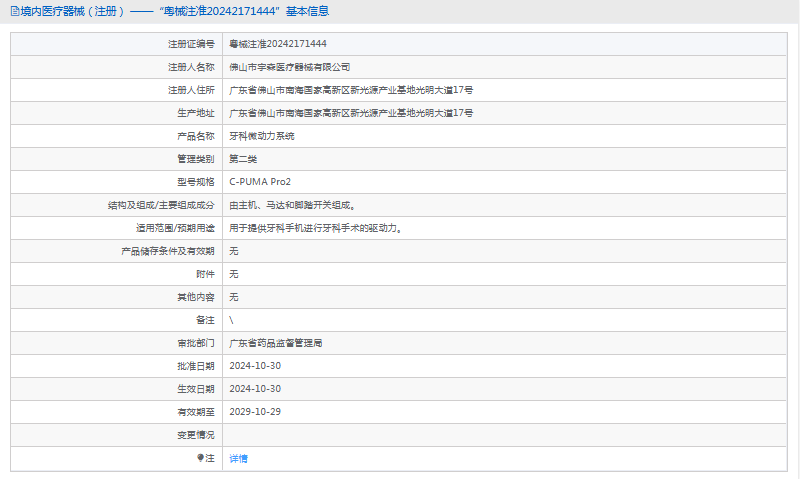Open the 详情 link in the 注 row
This screenshot has height=479, width=800.
pyautogui.click(x=238, y=459)
